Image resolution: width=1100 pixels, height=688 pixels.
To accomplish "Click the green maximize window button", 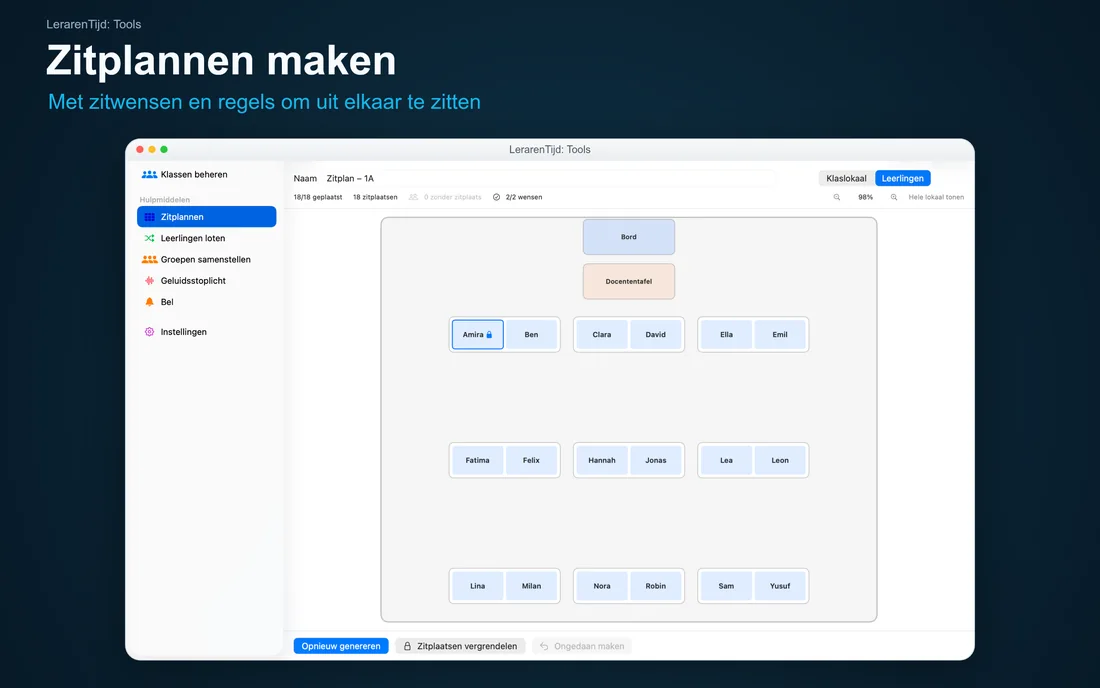I will click(x=164, y=149).
